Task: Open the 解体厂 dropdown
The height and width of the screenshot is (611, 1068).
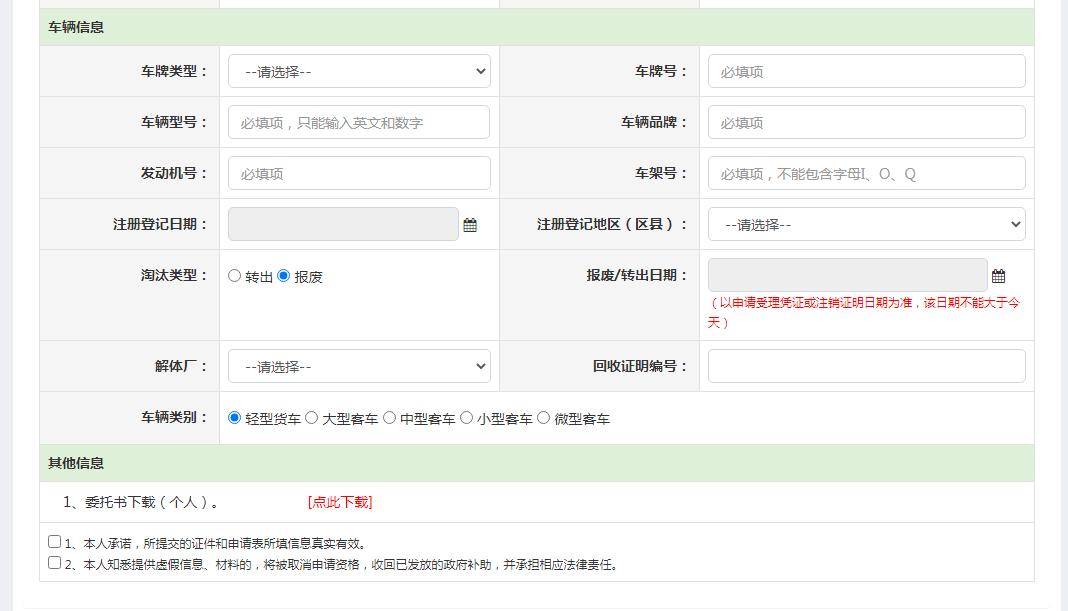Action: (x=359, y=366)
